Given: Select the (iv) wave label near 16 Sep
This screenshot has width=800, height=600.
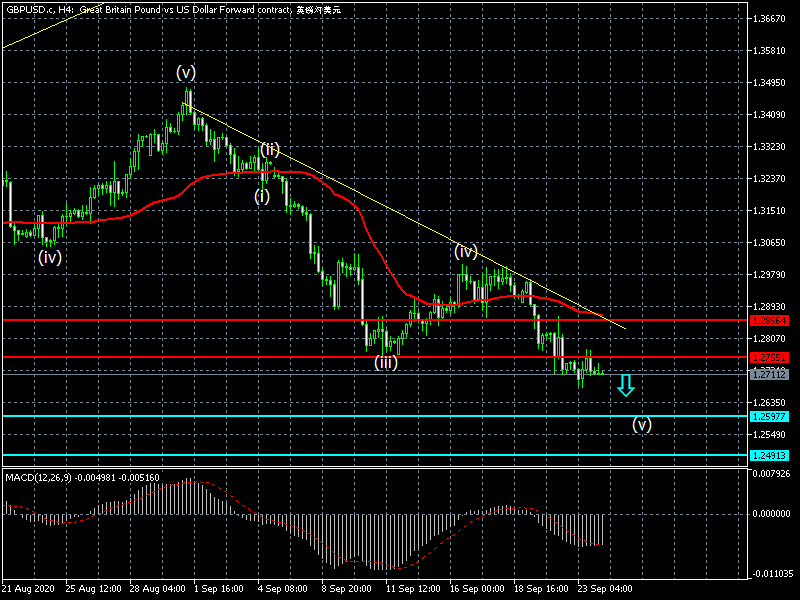Looking at the screenshot, I should point(466,251).
